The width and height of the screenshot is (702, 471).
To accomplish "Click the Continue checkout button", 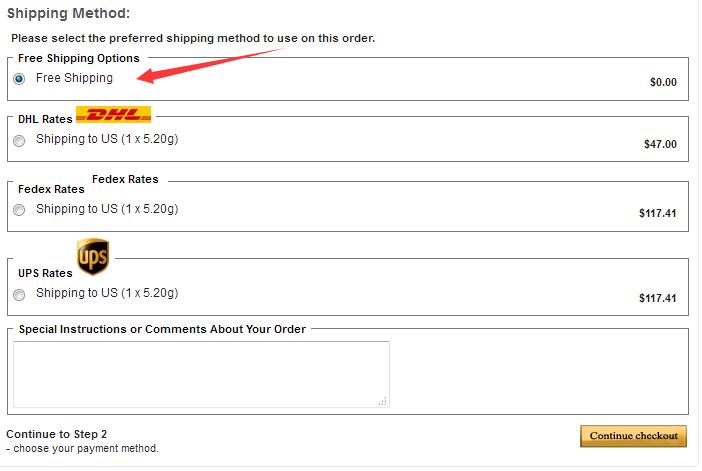I will (634, 436).
